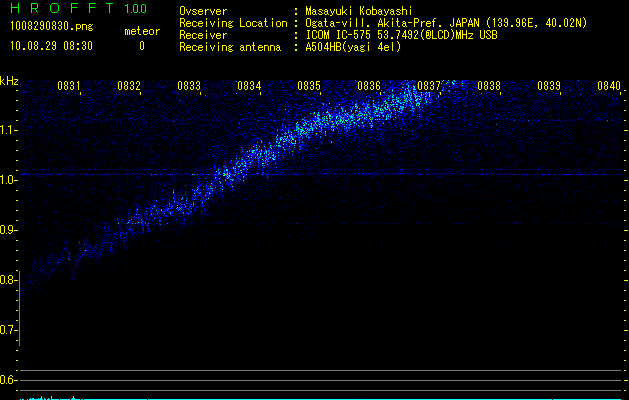629x400 pixels.
Task: Click the 0836 time marker
Action: coord(369,86)
